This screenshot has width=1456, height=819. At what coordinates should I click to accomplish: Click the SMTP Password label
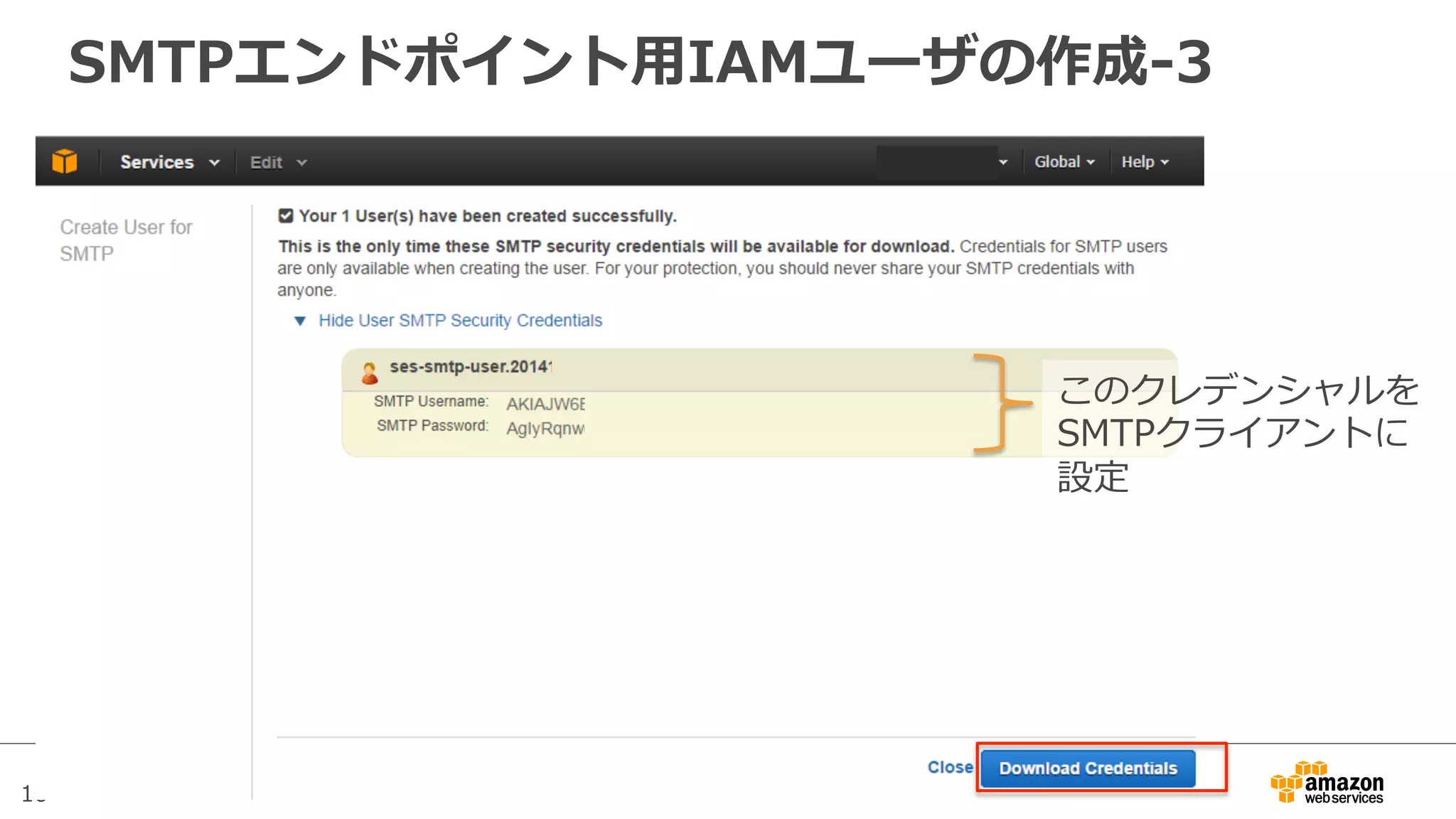click(x=432, y=426)
